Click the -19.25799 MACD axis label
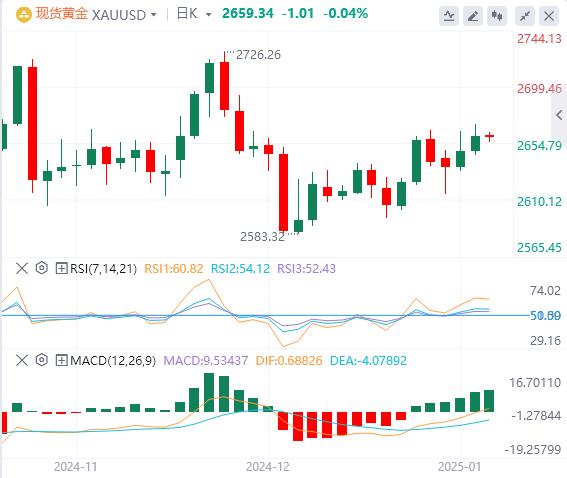 (x=533, y=450)
